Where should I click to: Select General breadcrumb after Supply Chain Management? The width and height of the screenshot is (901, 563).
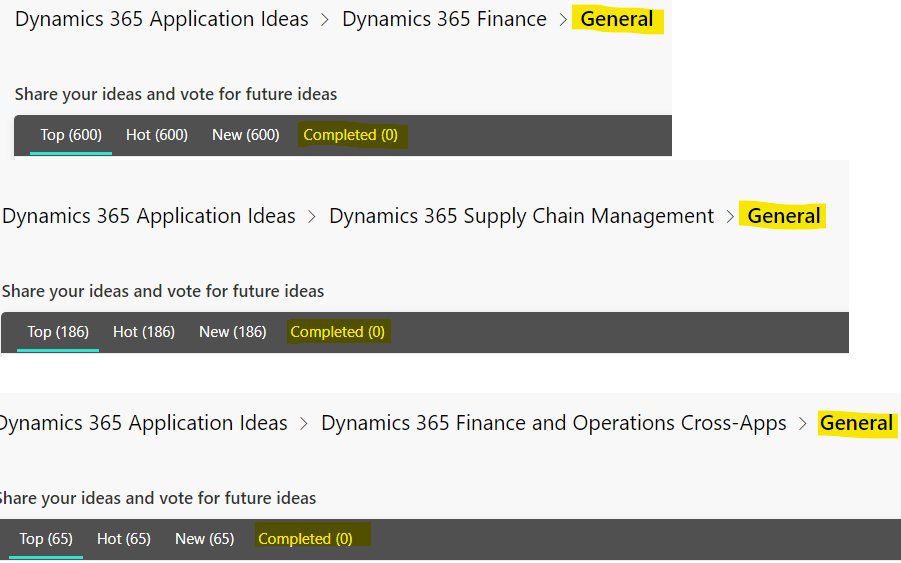pos(784,216)
